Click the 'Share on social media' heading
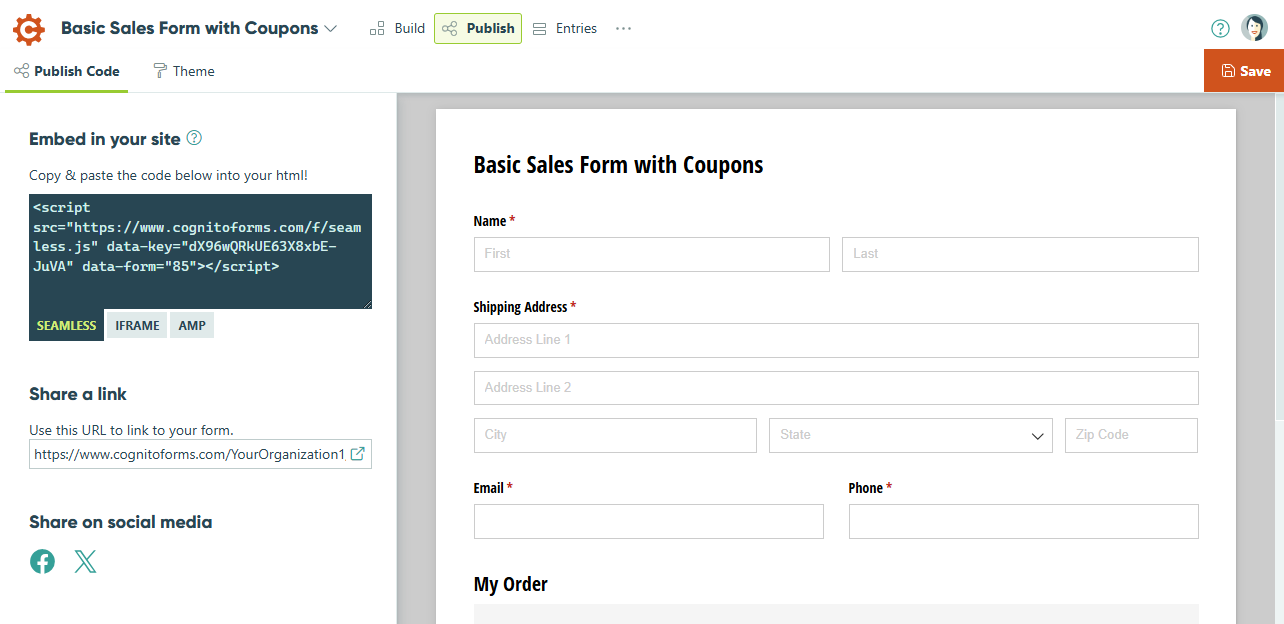 point(121,522)
